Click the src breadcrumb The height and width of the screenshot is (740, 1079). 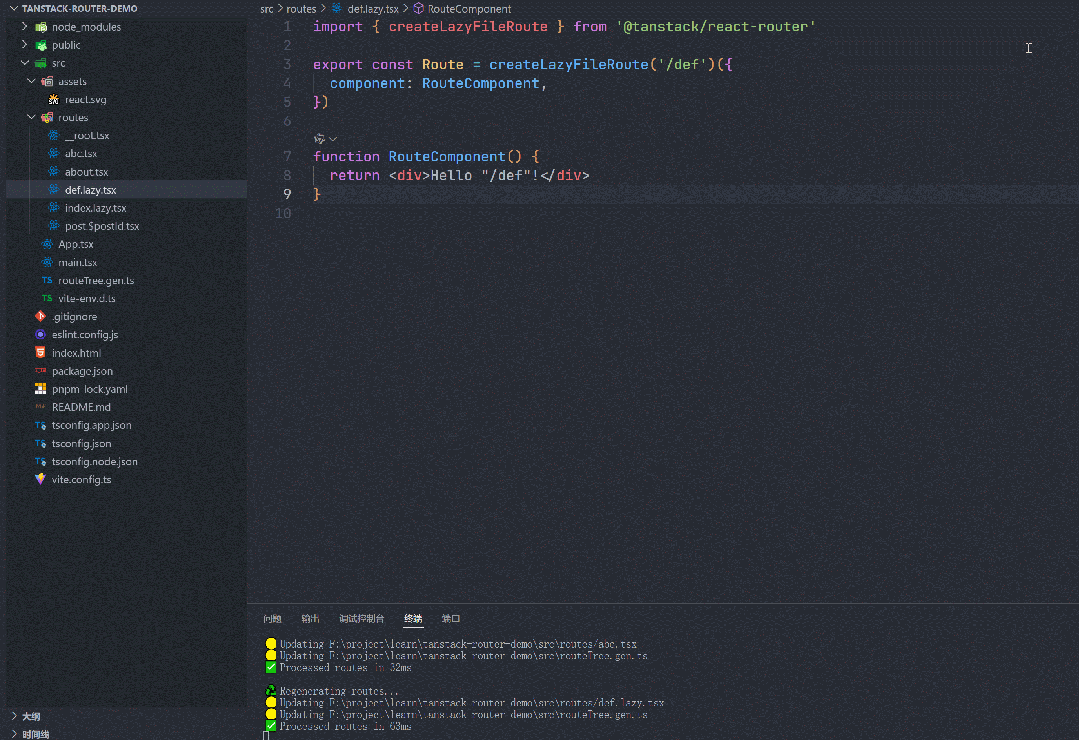click(x=267, y=9)
